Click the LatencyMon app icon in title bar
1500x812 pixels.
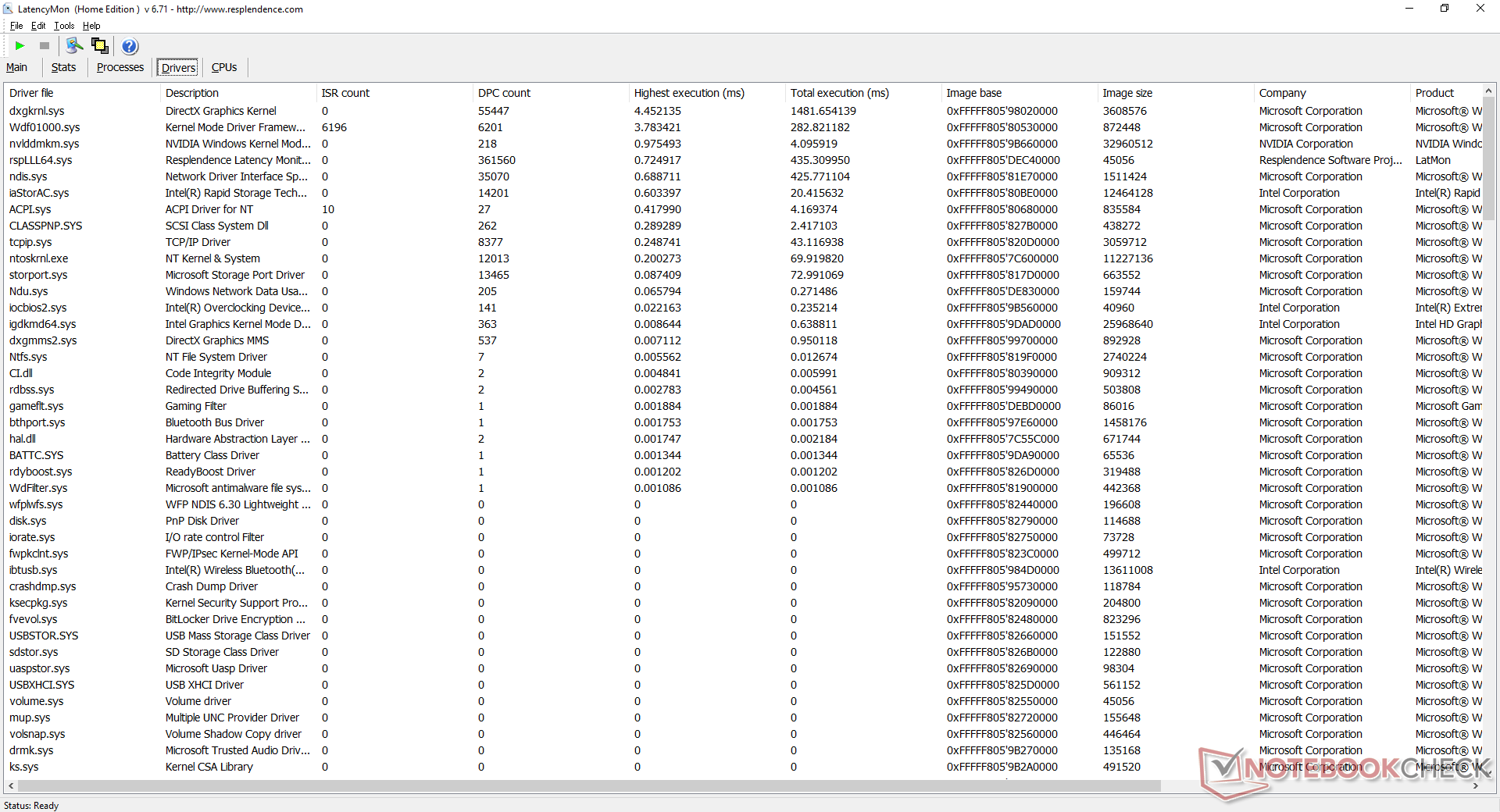coord(8,9)
